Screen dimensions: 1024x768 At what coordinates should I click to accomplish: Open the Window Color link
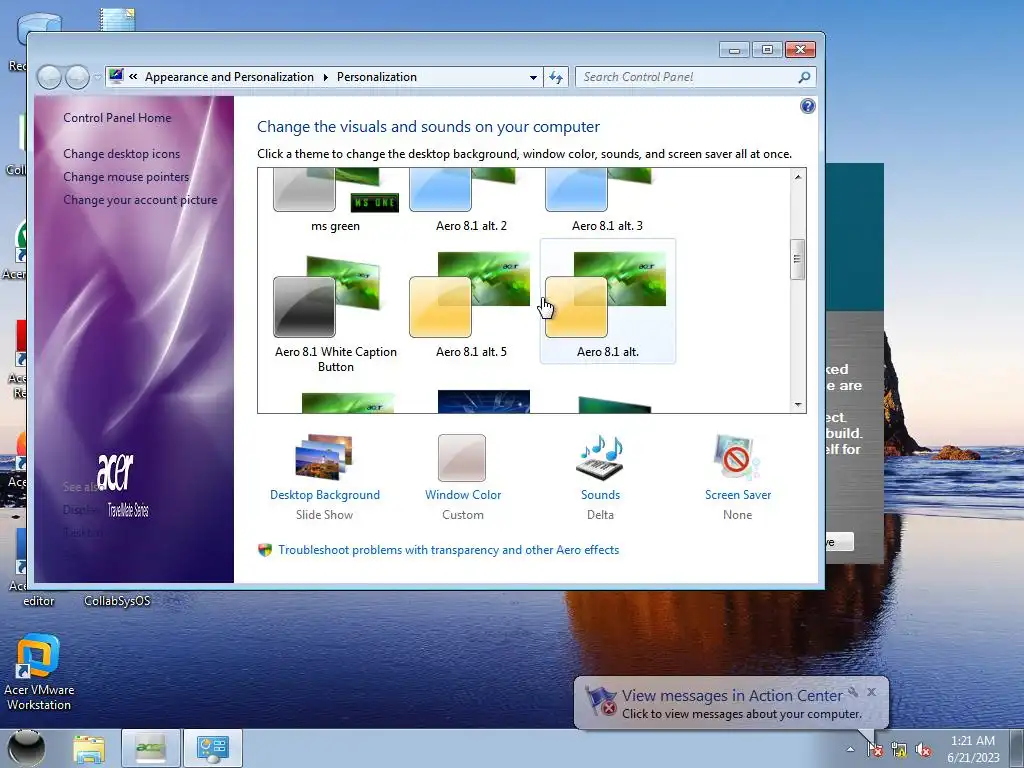click(463, 495)
